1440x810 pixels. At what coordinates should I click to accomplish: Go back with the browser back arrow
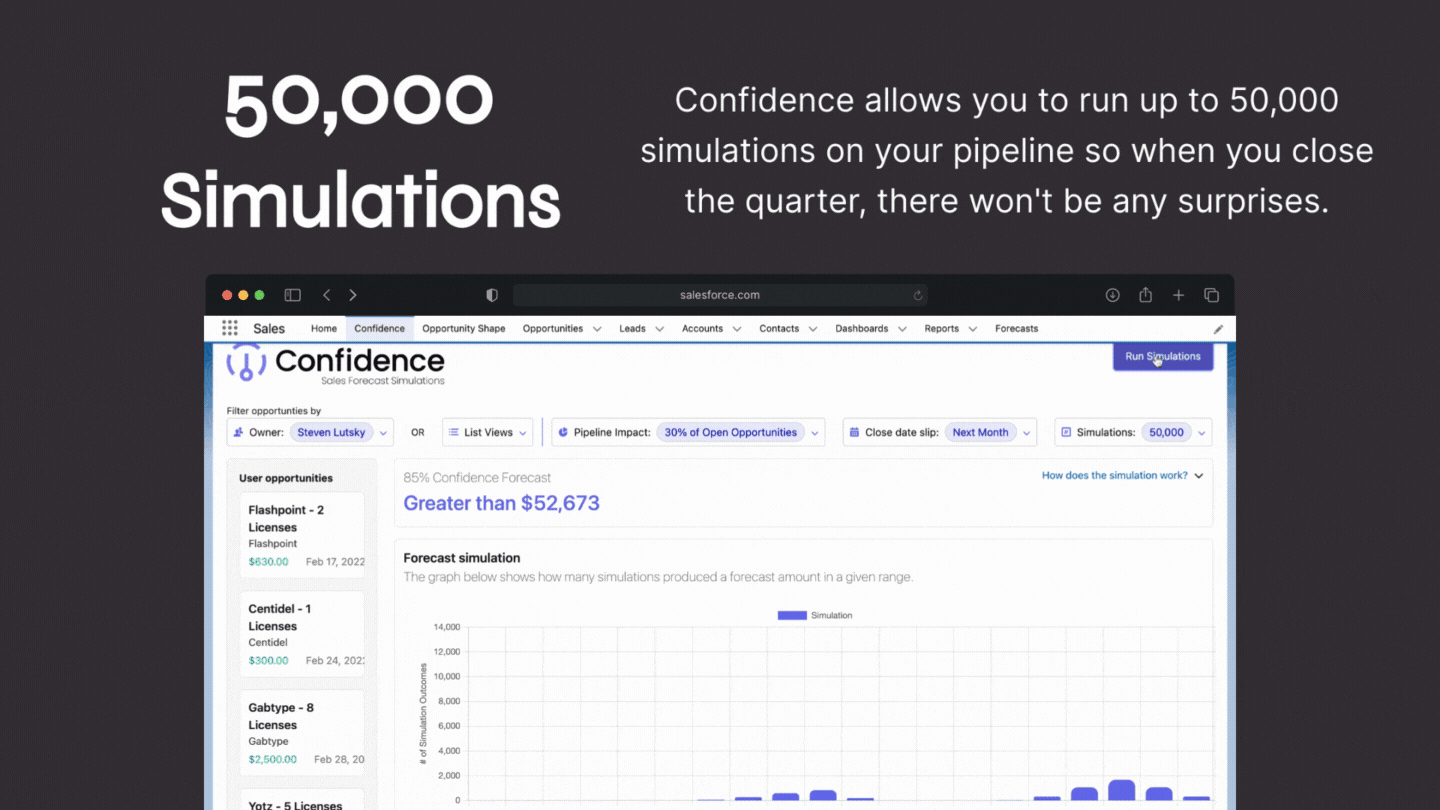click(326, 295)
